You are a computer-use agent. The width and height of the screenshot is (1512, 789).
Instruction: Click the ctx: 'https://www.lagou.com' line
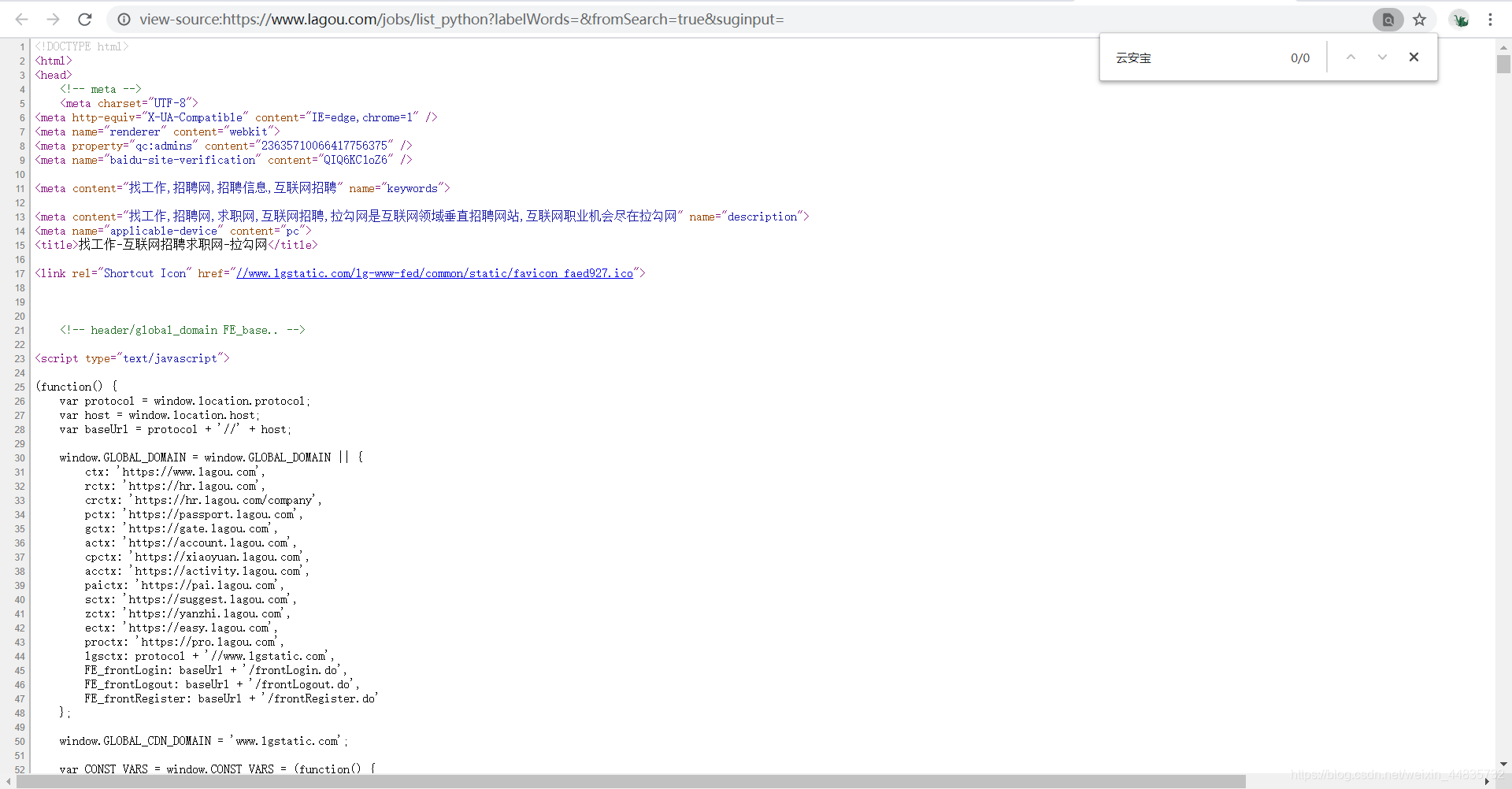pos(175,472)
